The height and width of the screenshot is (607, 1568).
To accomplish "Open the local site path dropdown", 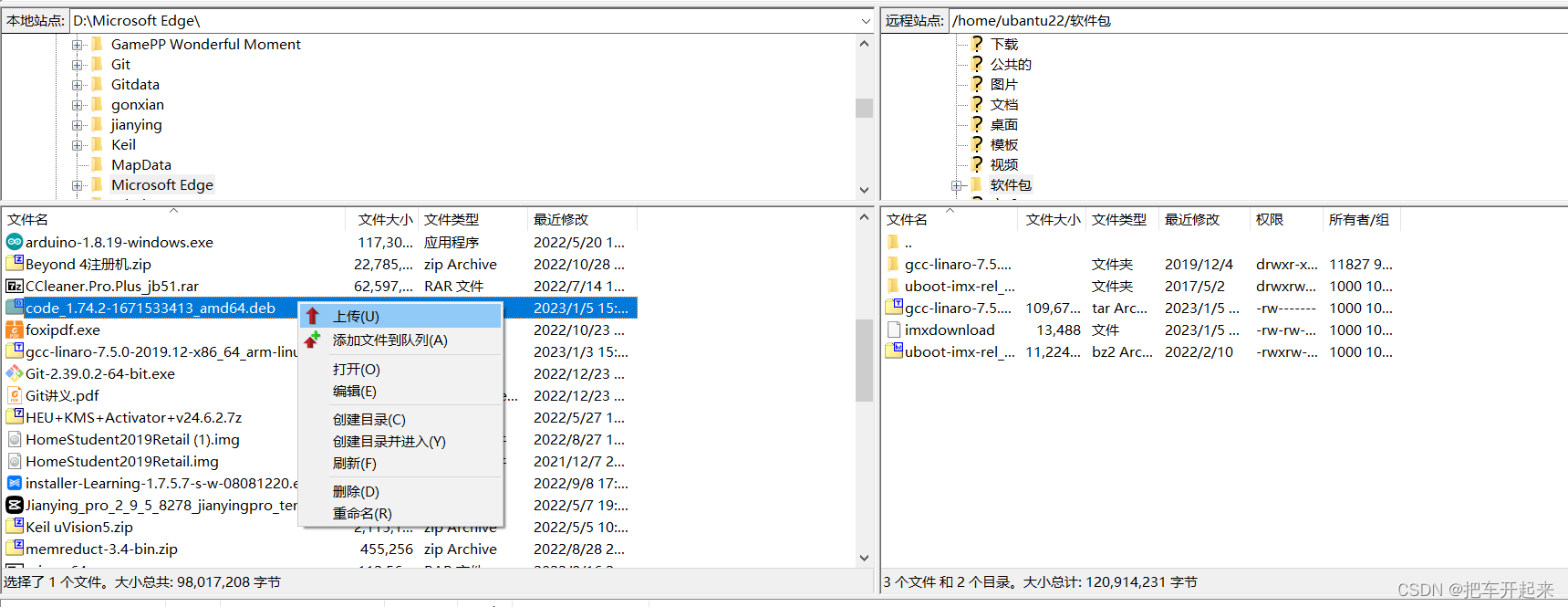I will [x=866, y=20].
